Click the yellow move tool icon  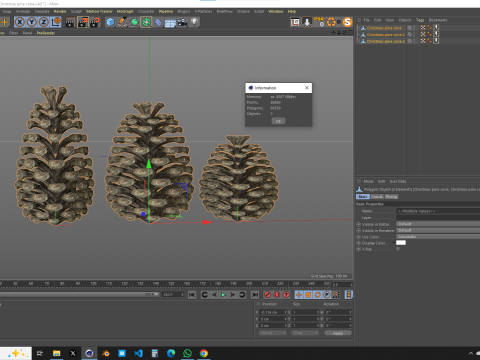pos(5,22)
